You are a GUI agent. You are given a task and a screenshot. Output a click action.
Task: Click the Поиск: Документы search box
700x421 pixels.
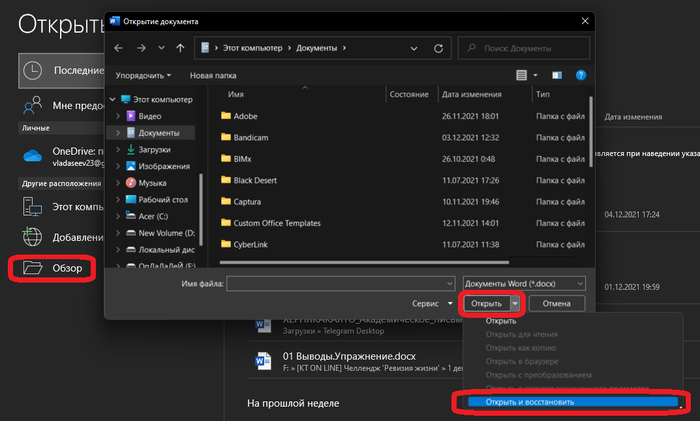pos(525,47)
